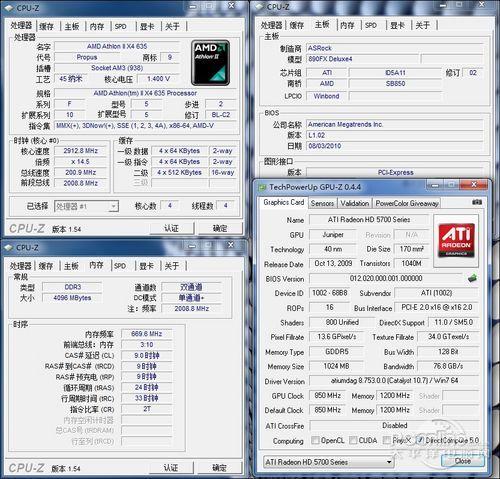This screenshot has width=500, height=479.
Task: Toggle the PhysX checkbox in GPU-Z
Action: pyautogui.click(x=387, y=440)
